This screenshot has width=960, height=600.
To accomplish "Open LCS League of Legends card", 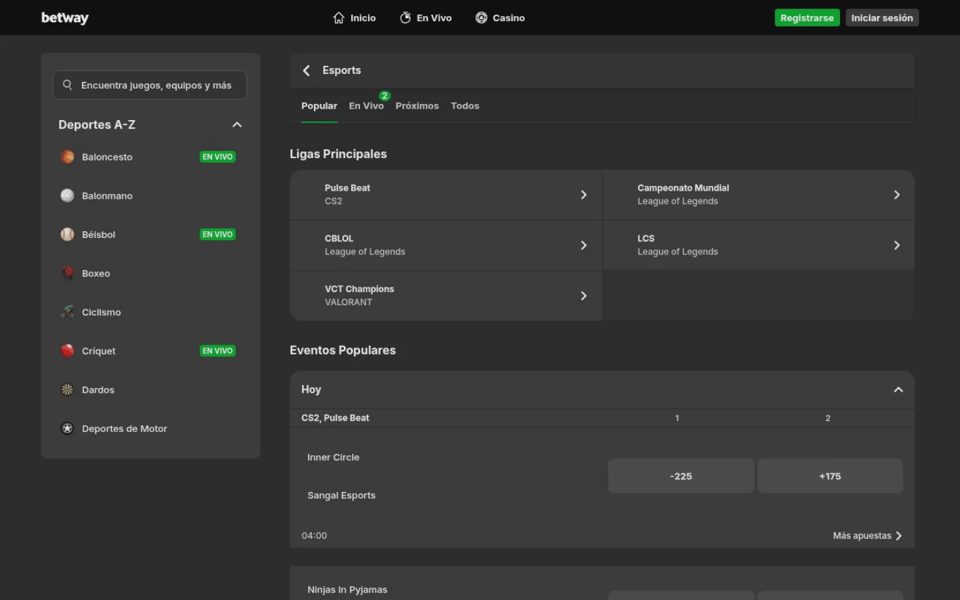I will [x=759, y=246].
